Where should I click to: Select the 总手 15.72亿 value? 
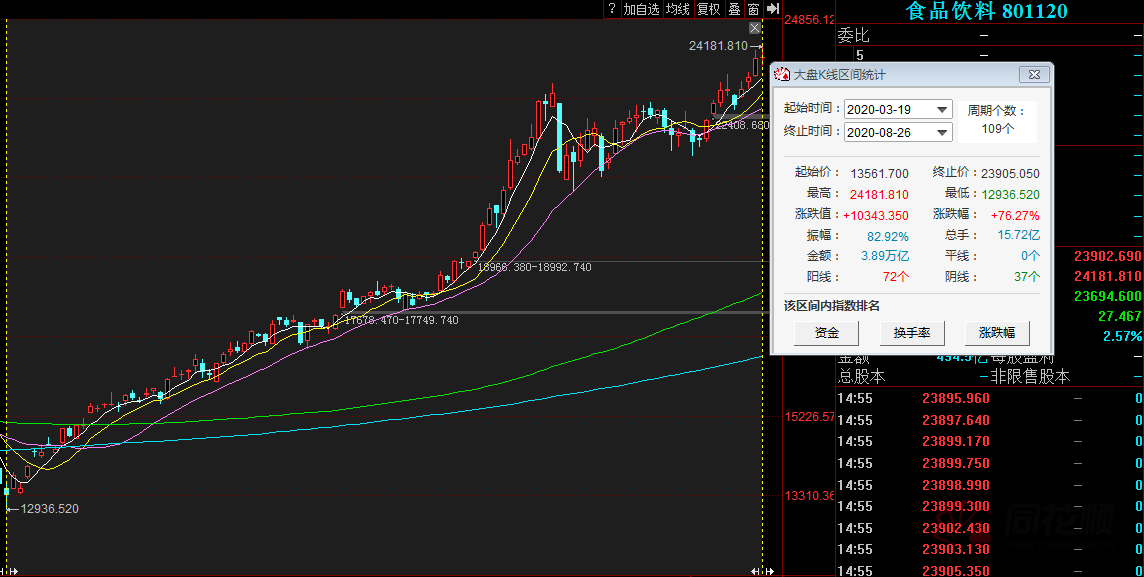coord(1019,235)
